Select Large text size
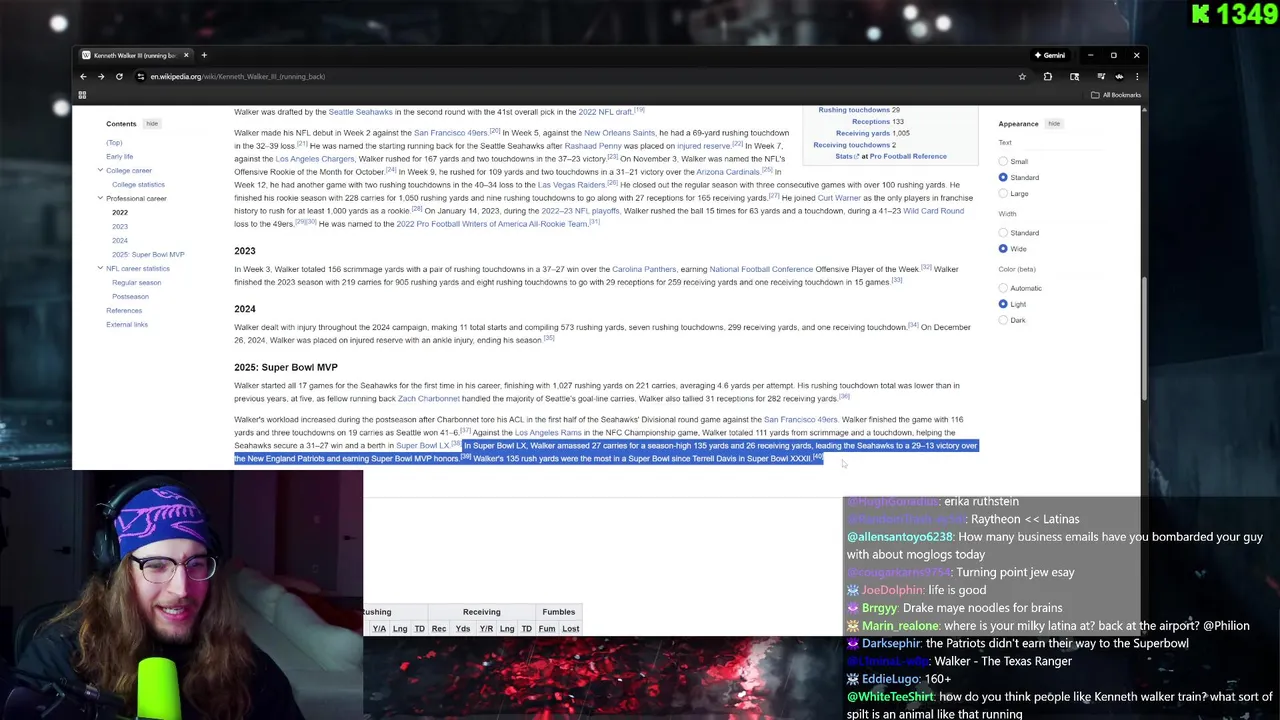Screen dimensions: 1280x720 [1003, 194]
